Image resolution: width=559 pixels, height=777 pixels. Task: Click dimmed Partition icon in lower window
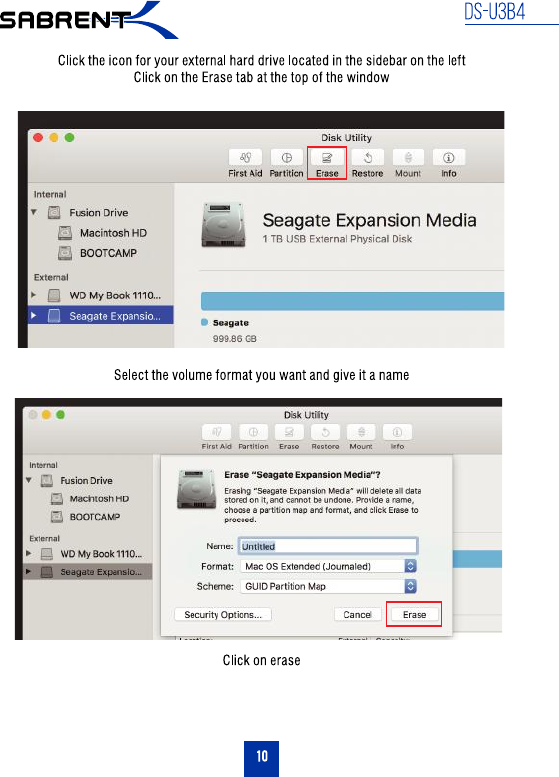pos(253,432)
